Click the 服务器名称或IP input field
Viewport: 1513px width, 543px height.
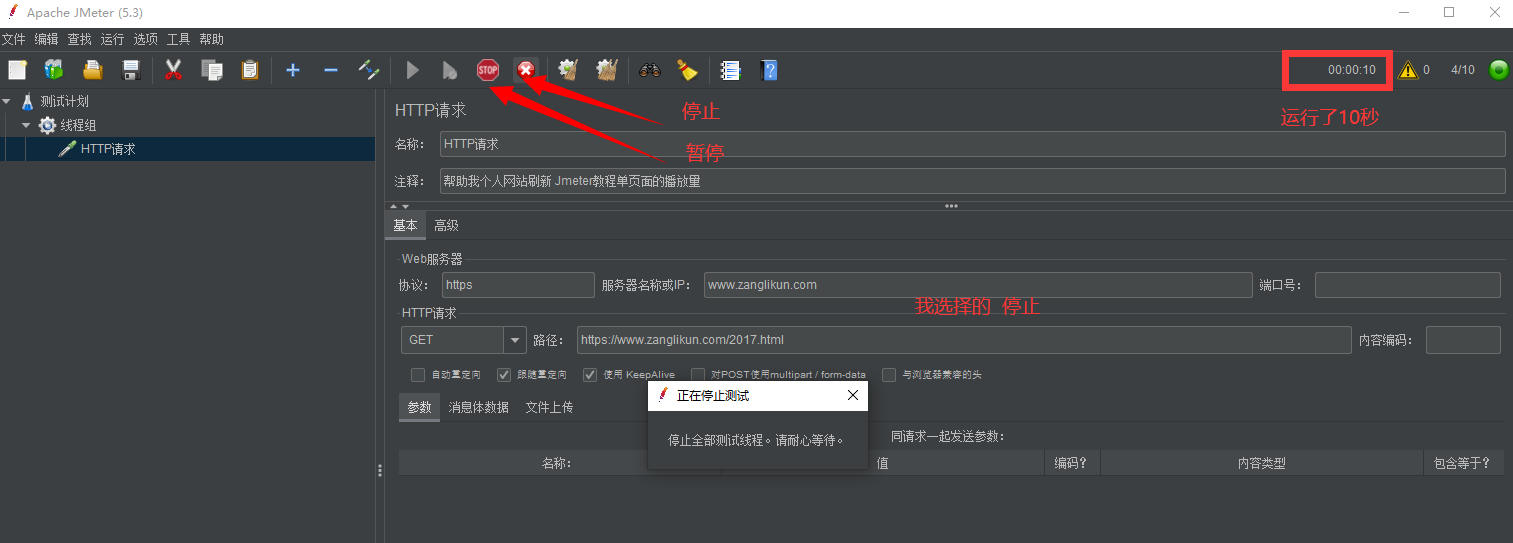(x=977, y=285)
